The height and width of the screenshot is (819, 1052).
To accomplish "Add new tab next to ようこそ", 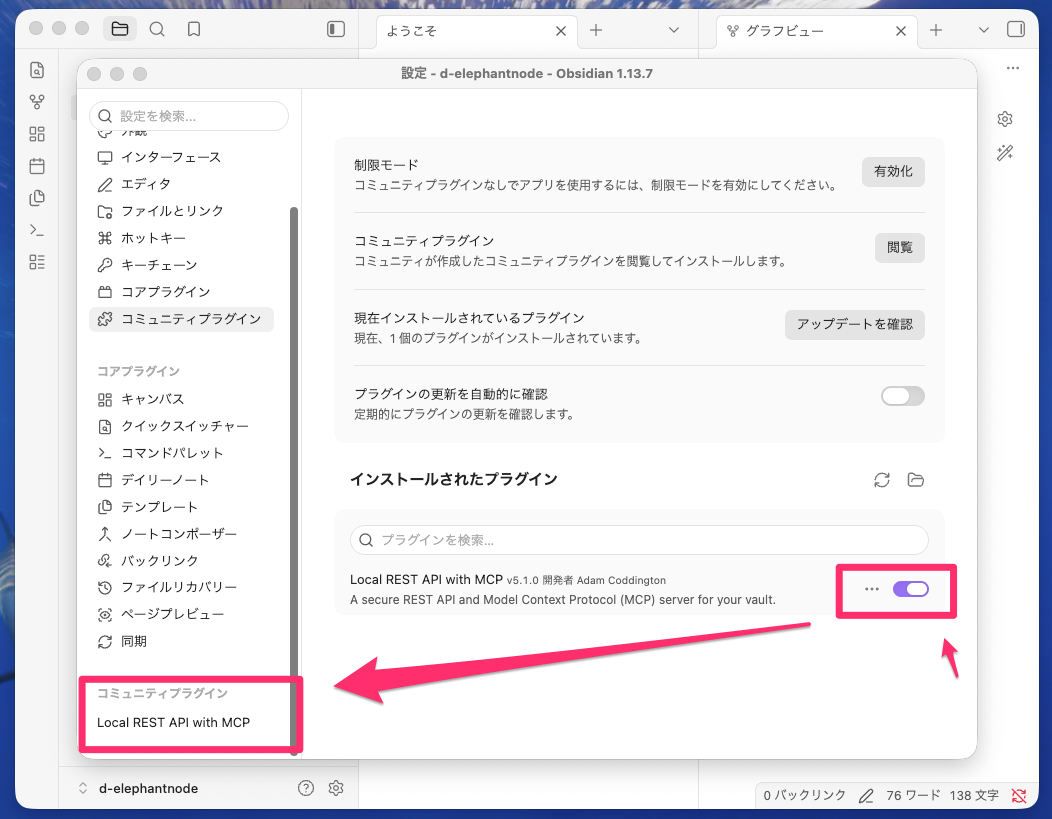I will click(x=596, y=30).
